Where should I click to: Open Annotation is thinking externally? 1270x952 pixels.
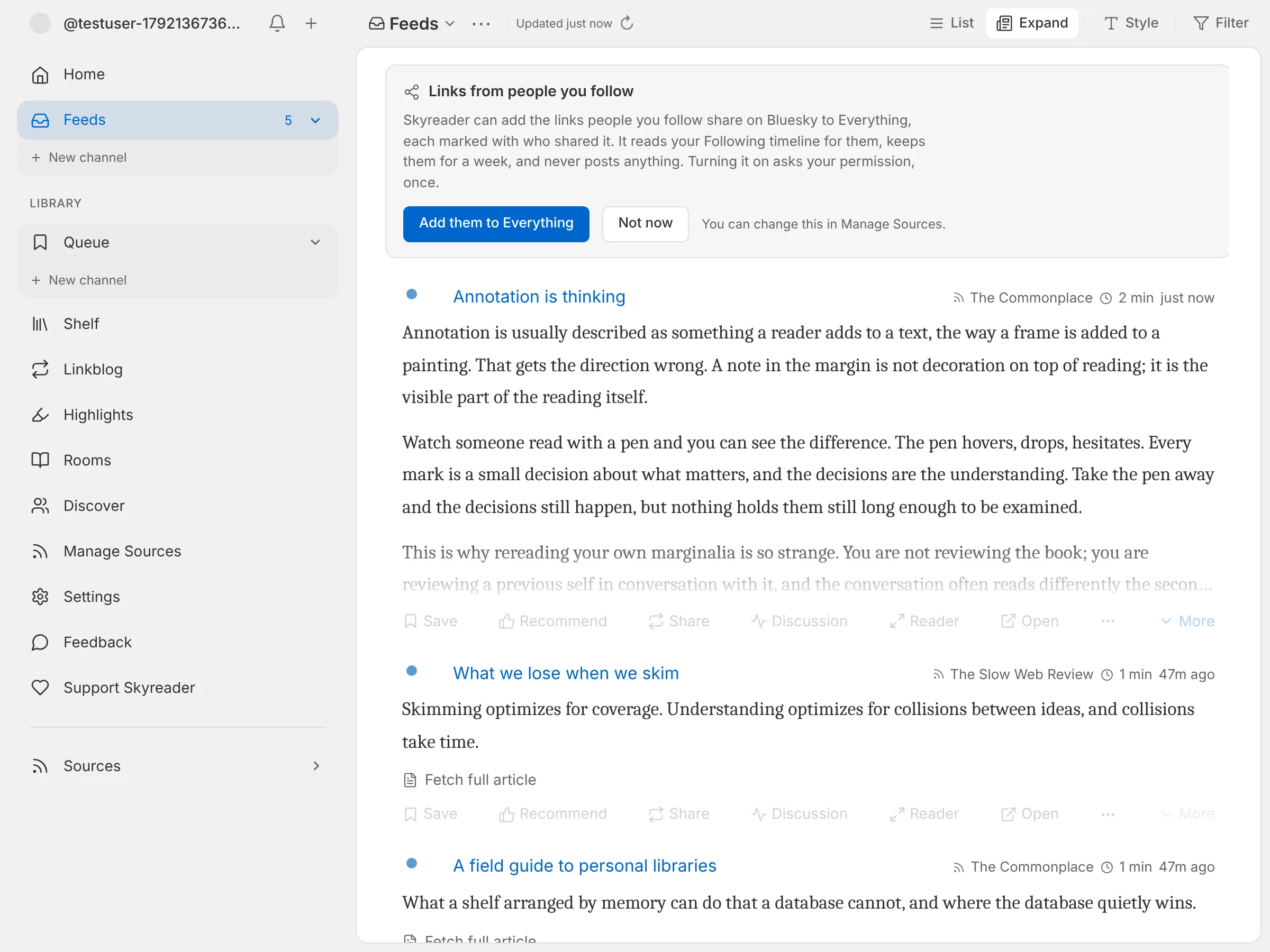[1029, 621]
